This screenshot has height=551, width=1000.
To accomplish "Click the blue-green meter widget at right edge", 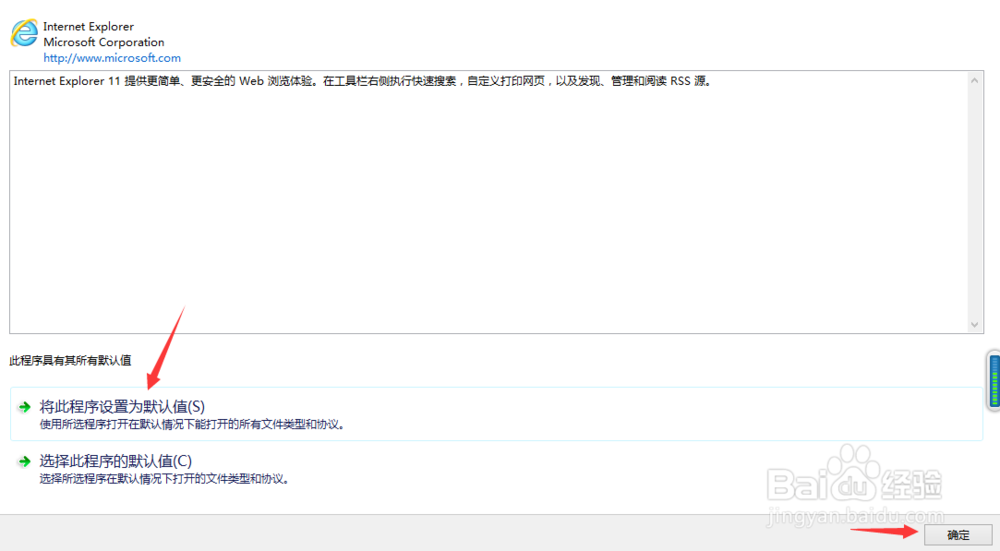I will point(994,380).
